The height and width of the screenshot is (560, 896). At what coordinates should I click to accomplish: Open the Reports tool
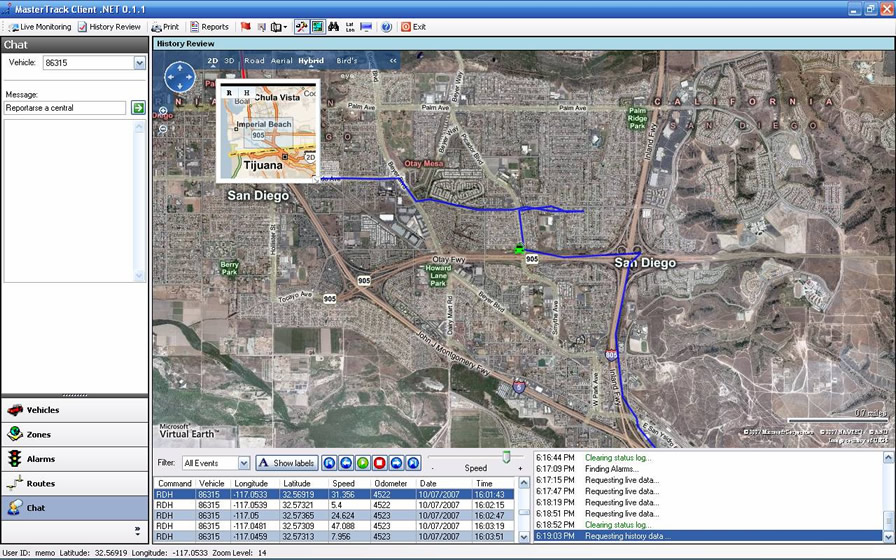(209, 27)
